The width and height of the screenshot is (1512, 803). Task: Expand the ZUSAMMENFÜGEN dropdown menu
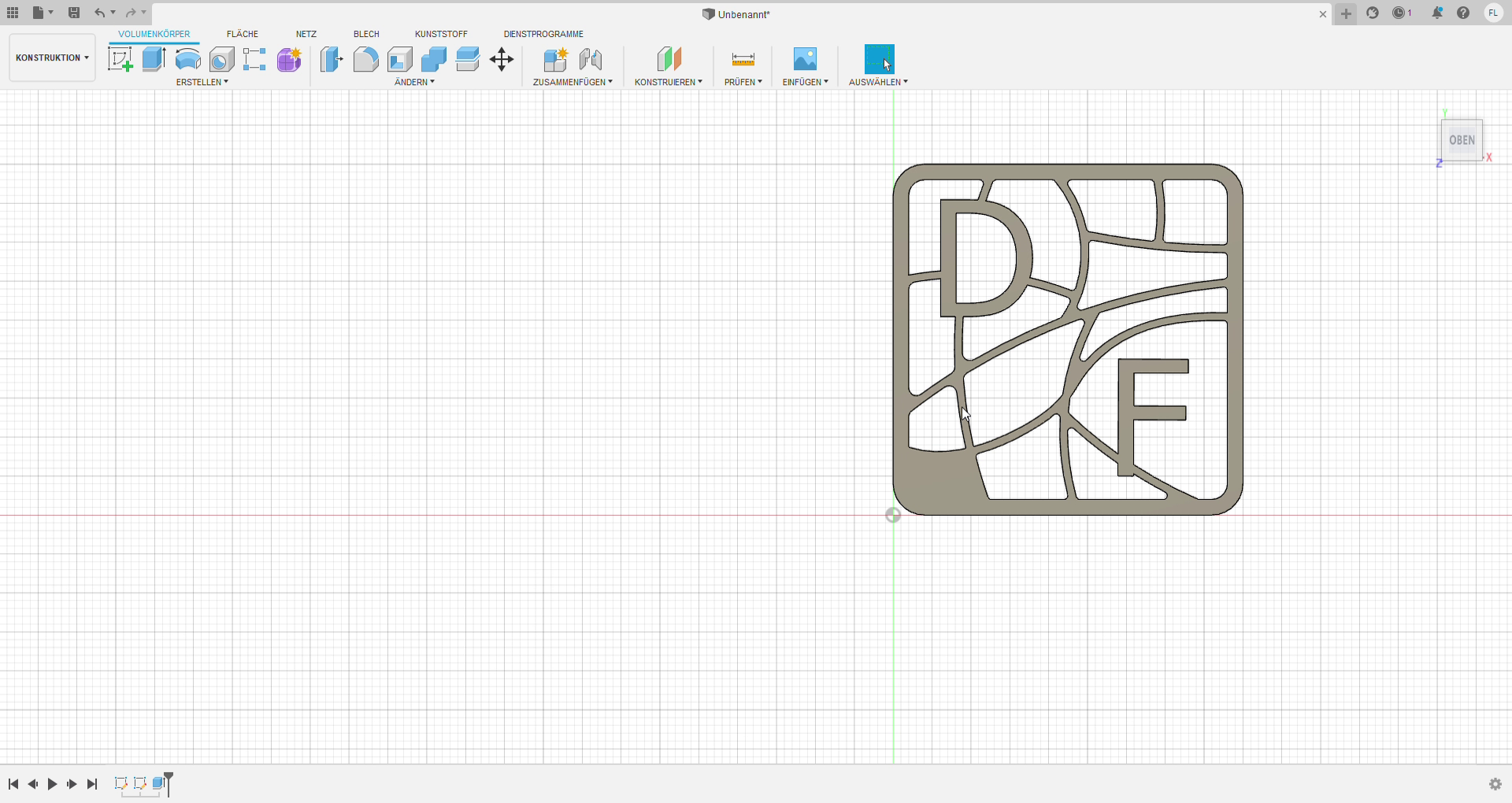click(573, 82)
